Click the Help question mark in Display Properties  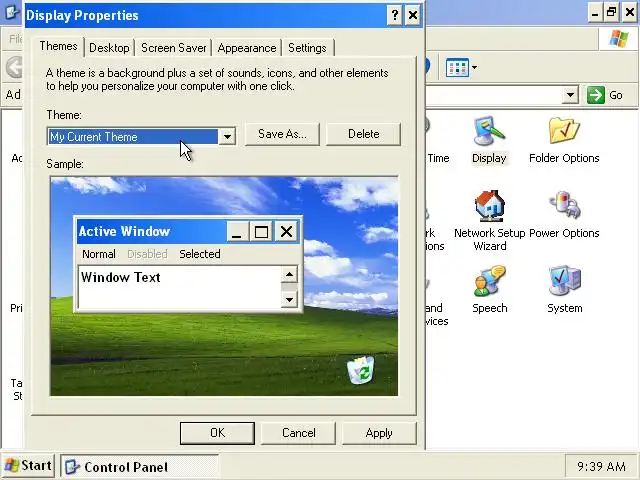pos(394,16)
